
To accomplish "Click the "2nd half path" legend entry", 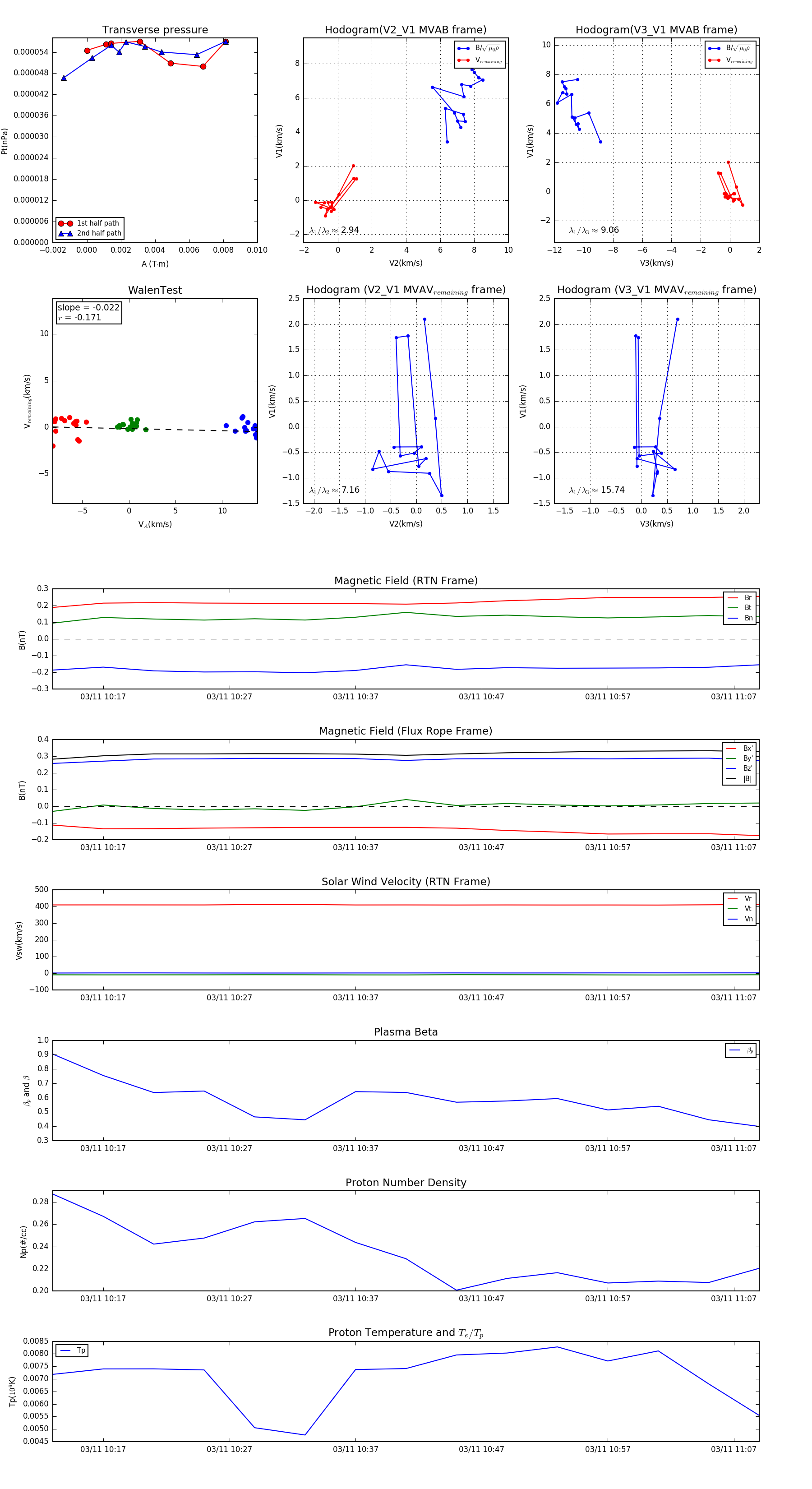I will pyautogui.click(x=90, y=234).
